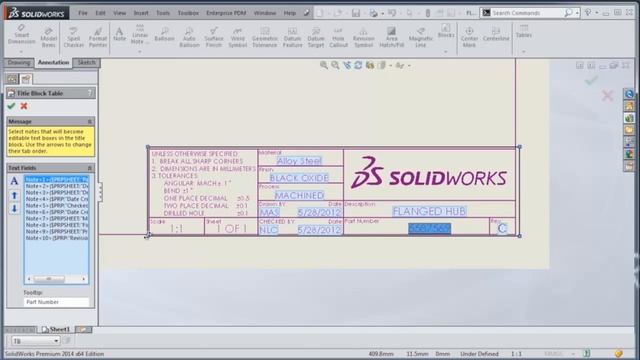The image size is (640, 360).
Task: Click the BLACK OXIDE finish note
Action: coord(299,178)
